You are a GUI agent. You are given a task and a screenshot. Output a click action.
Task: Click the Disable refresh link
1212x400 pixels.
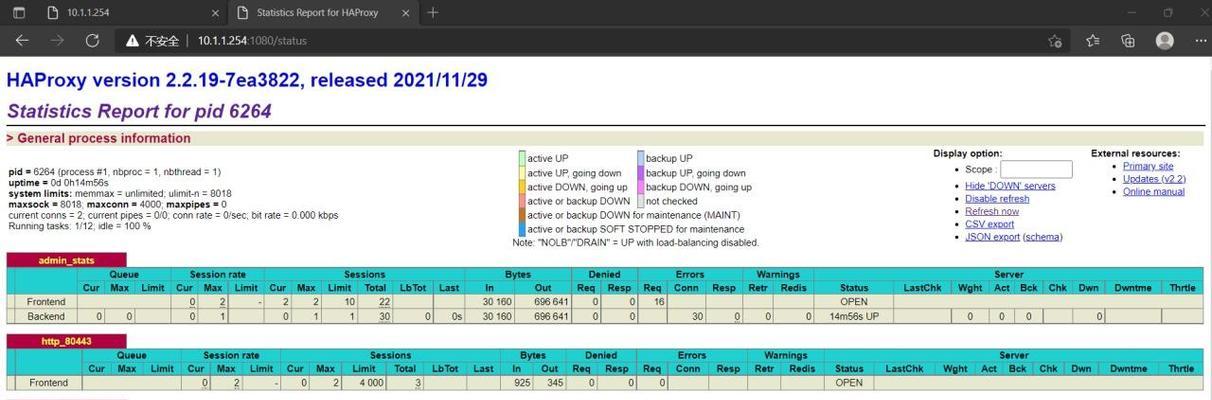click(997, 199)
